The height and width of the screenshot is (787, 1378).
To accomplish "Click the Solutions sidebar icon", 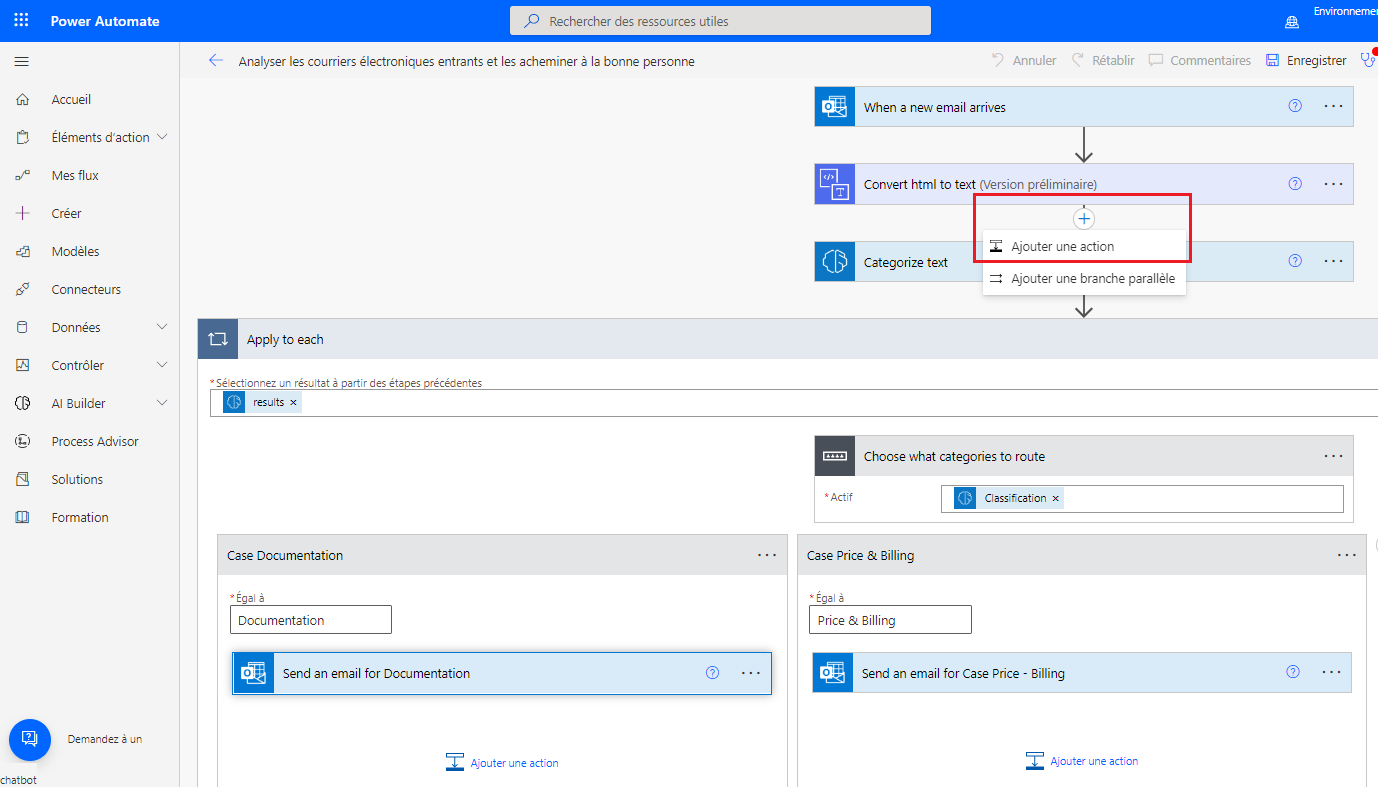I will [x=22, y=479].
